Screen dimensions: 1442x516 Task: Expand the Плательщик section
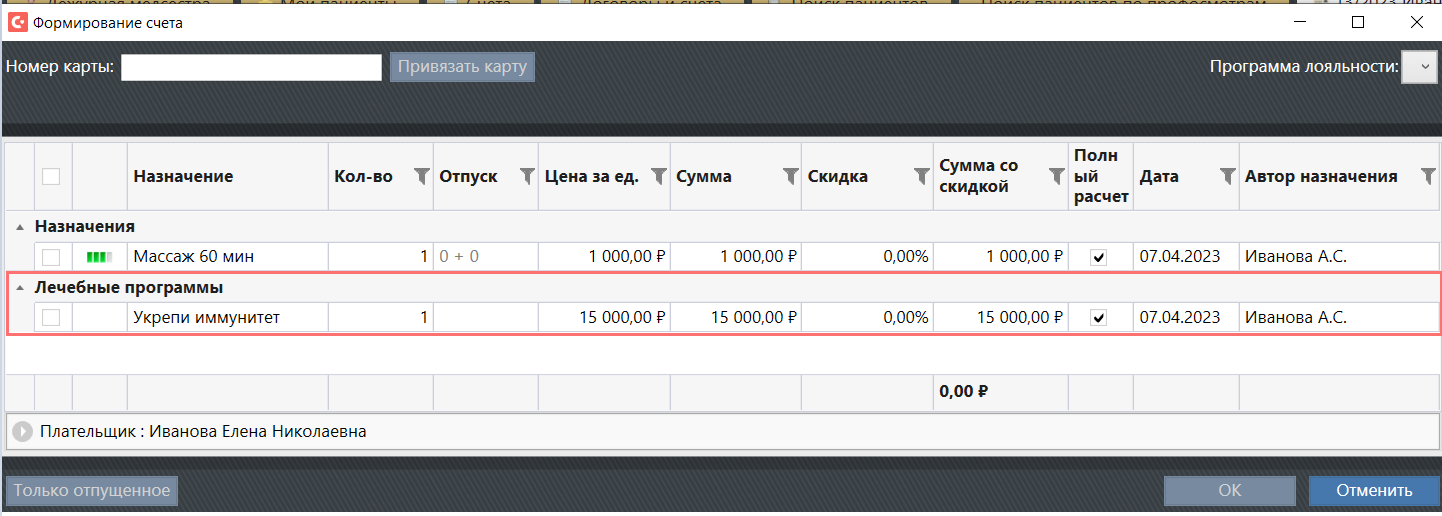coord(22,432)
